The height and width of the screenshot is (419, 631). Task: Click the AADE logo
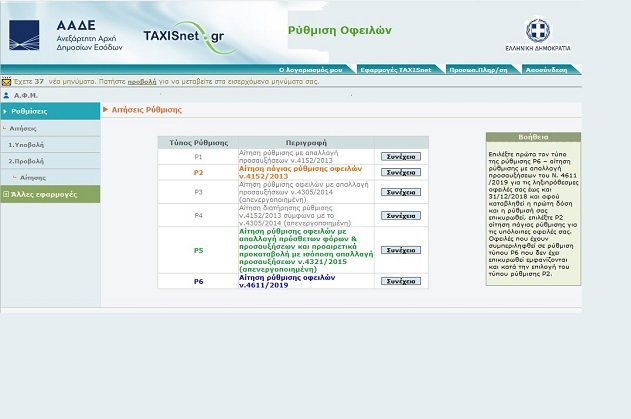pyautogui.click(x=65, y=35)
